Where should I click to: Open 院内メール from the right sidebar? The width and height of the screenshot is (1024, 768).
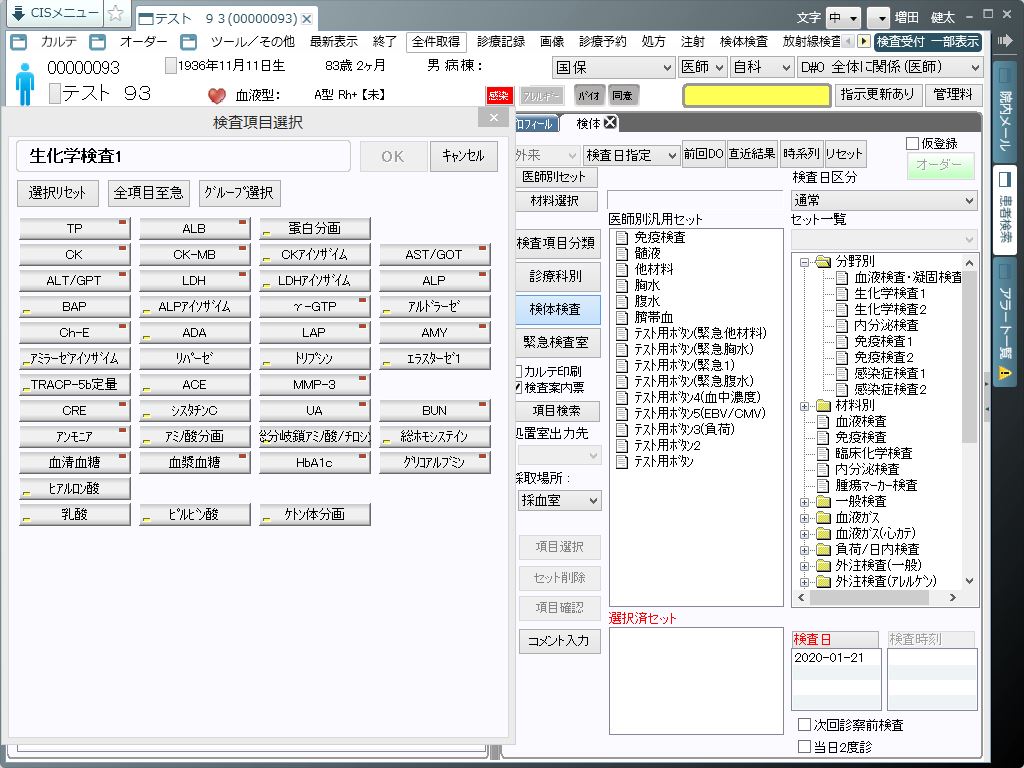(1004, 112)
